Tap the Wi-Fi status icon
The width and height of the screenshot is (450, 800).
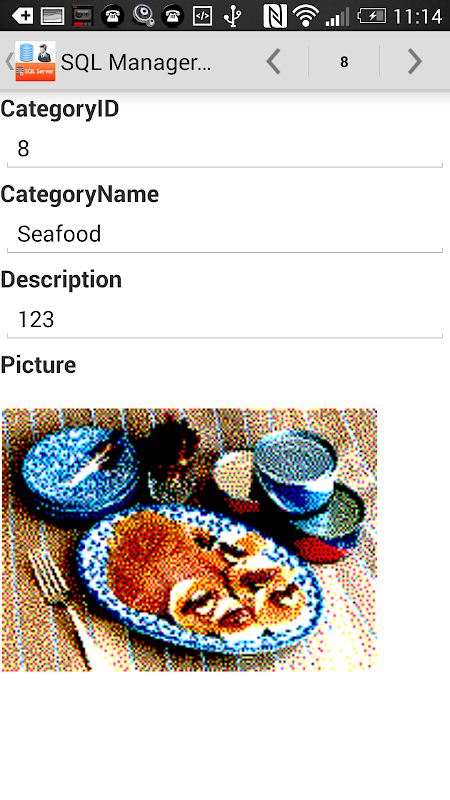click(x=306, y=16)
